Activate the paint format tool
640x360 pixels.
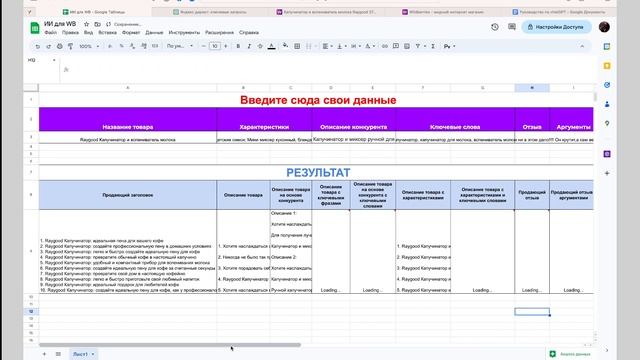[70, 47]
